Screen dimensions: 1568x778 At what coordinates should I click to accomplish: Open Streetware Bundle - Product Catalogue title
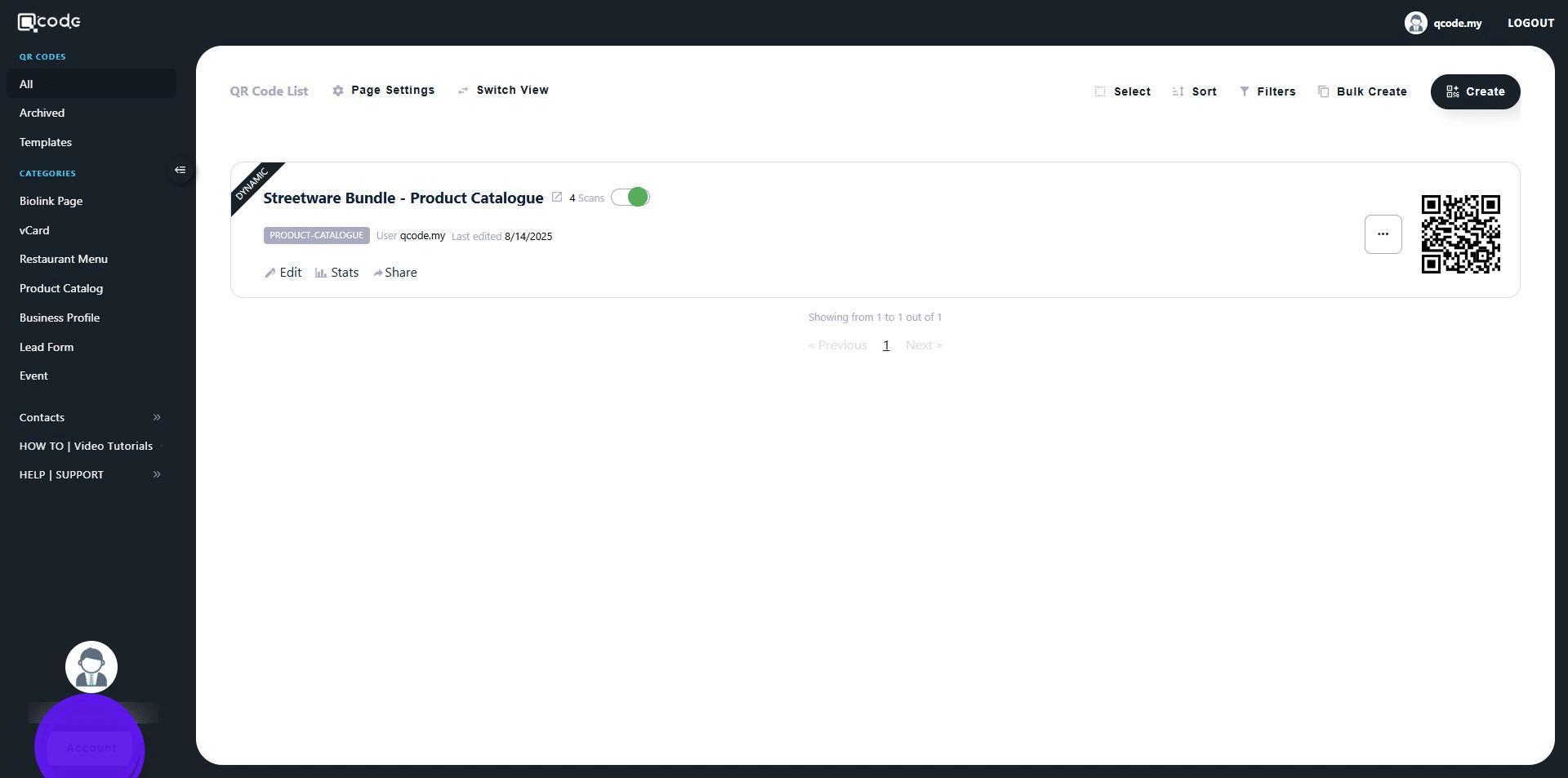(403, 198)
